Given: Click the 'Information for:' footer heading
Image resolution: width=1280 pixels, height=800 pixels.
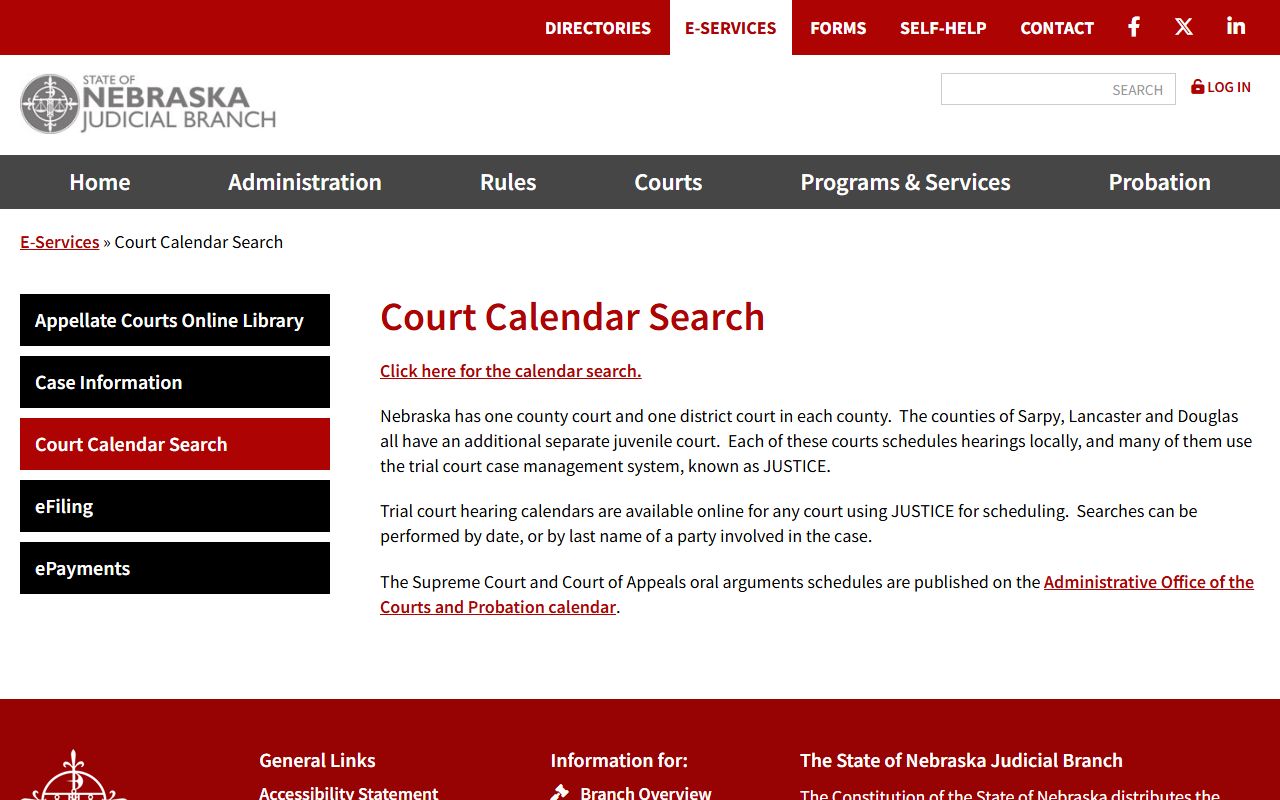Looking at the screenshot, I should click(619, 760).
